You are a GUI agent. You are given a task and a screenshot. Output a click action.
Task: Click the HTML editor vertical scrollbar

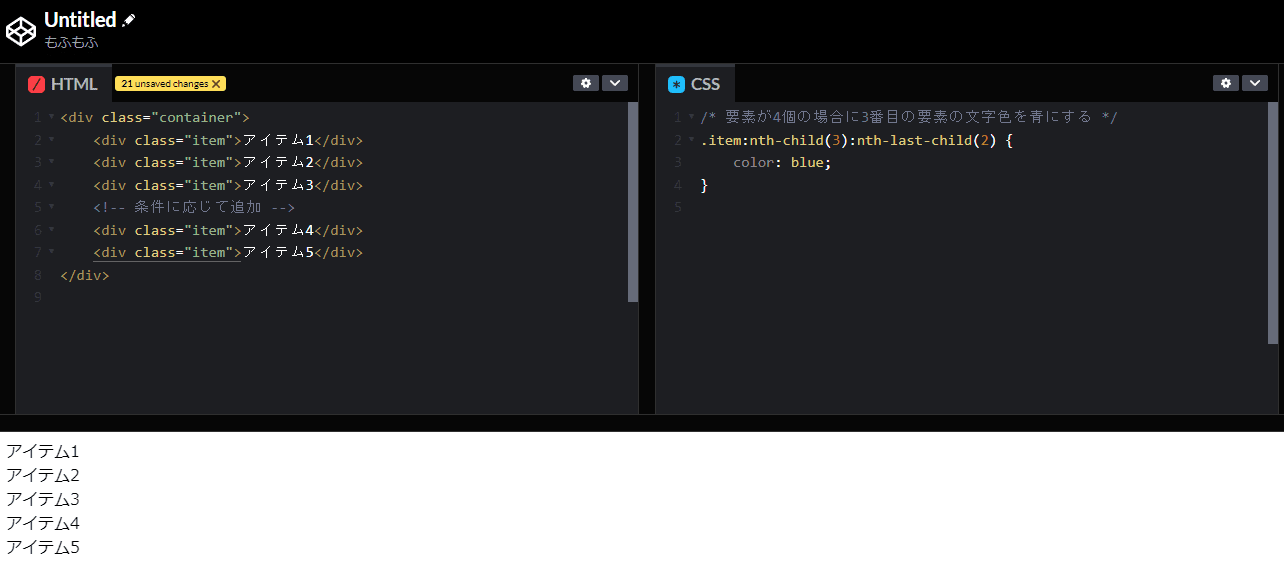tap(632, 200)
